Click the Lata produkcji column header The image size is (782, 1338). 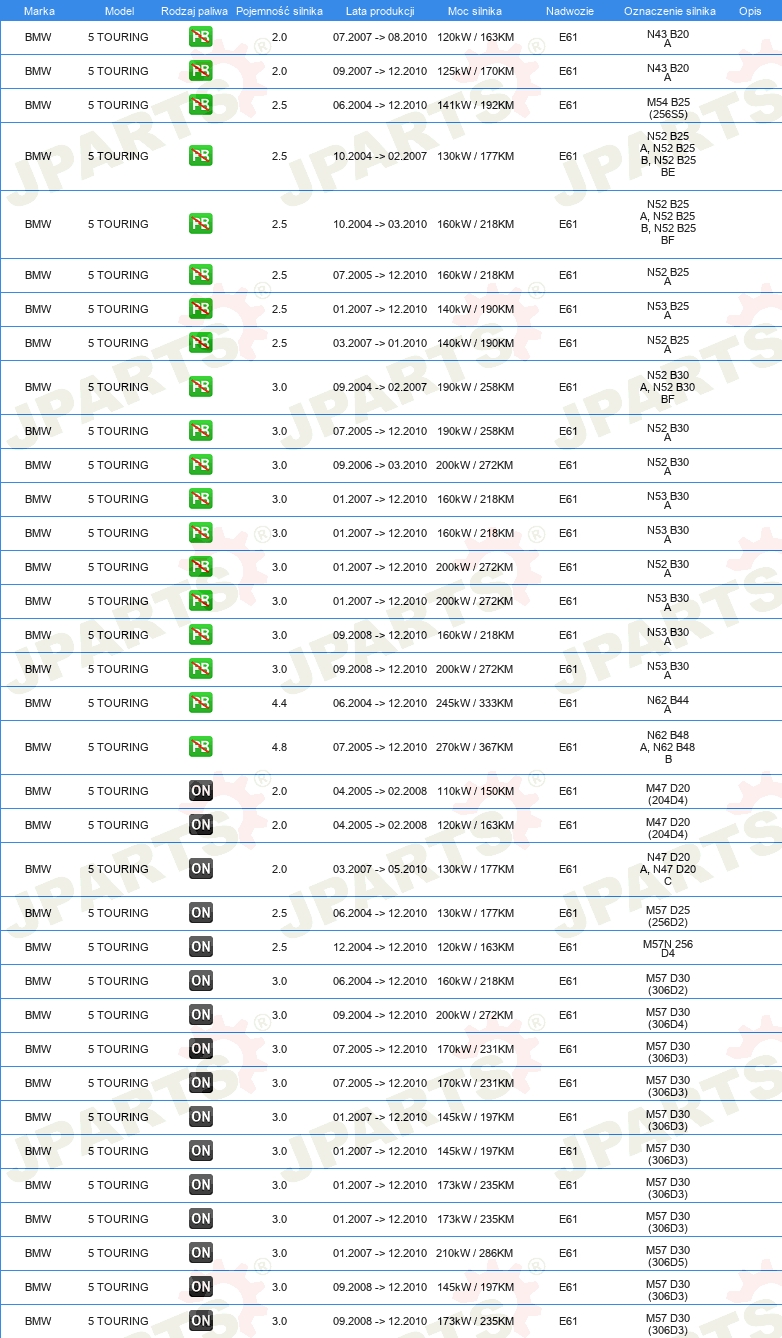point(380,10)
